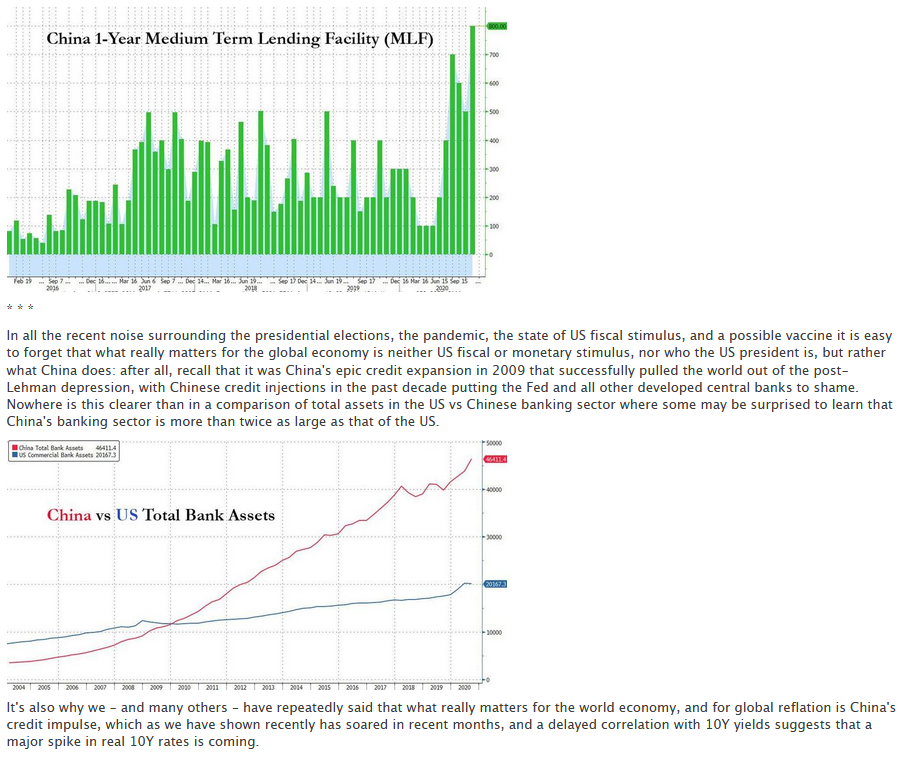
Task: Open the China vs US bank assets chart
Action: coord(257,566)
